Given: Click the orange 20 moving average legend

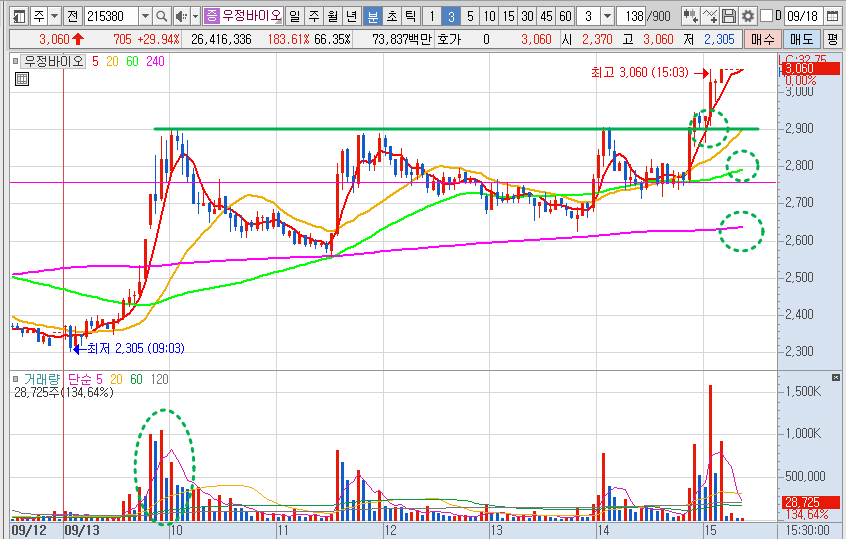Looking at the screenshot, I should click(112, 62).
